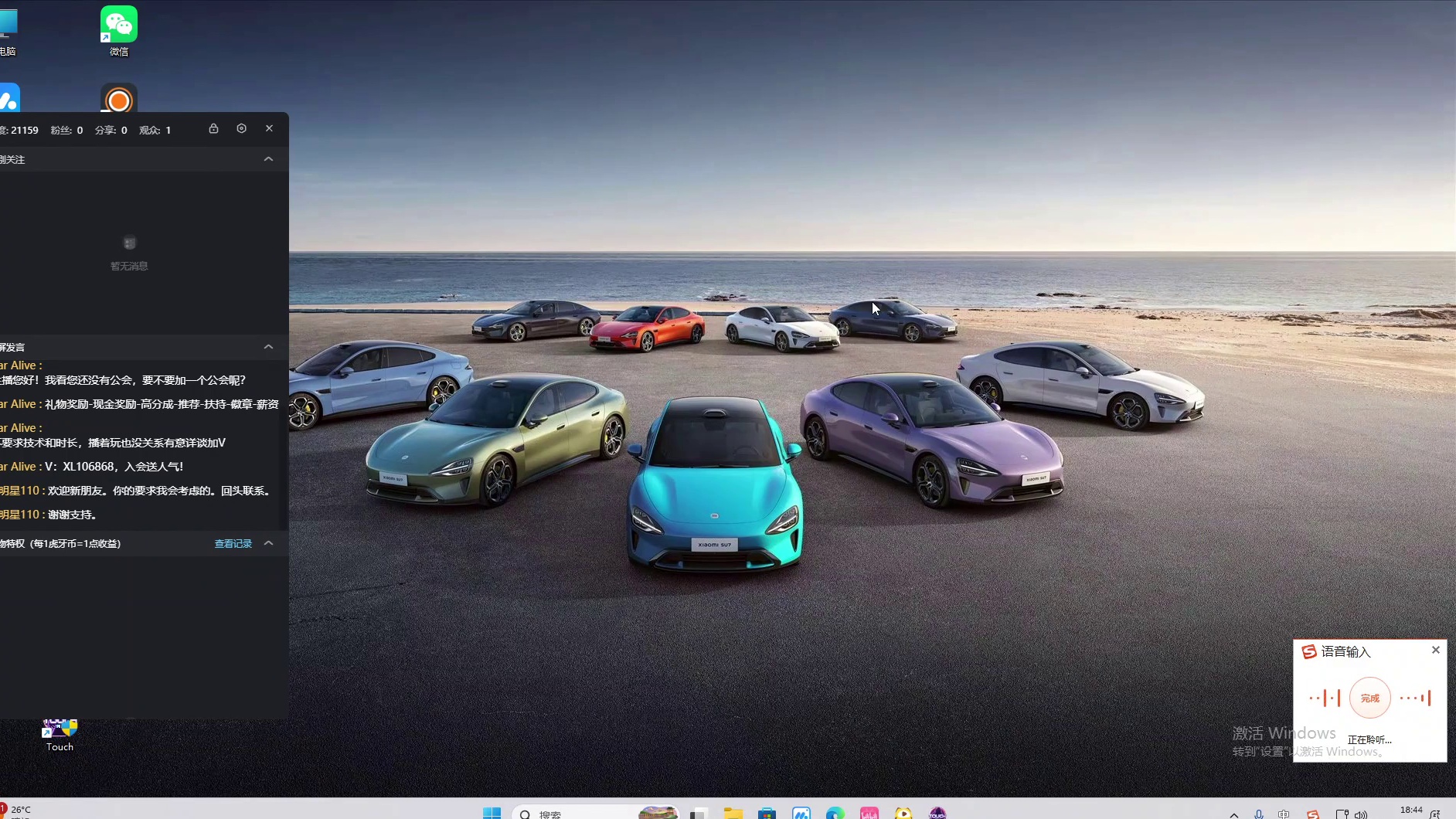Toggle the lock icon in the live panel header

coord(213,128)
